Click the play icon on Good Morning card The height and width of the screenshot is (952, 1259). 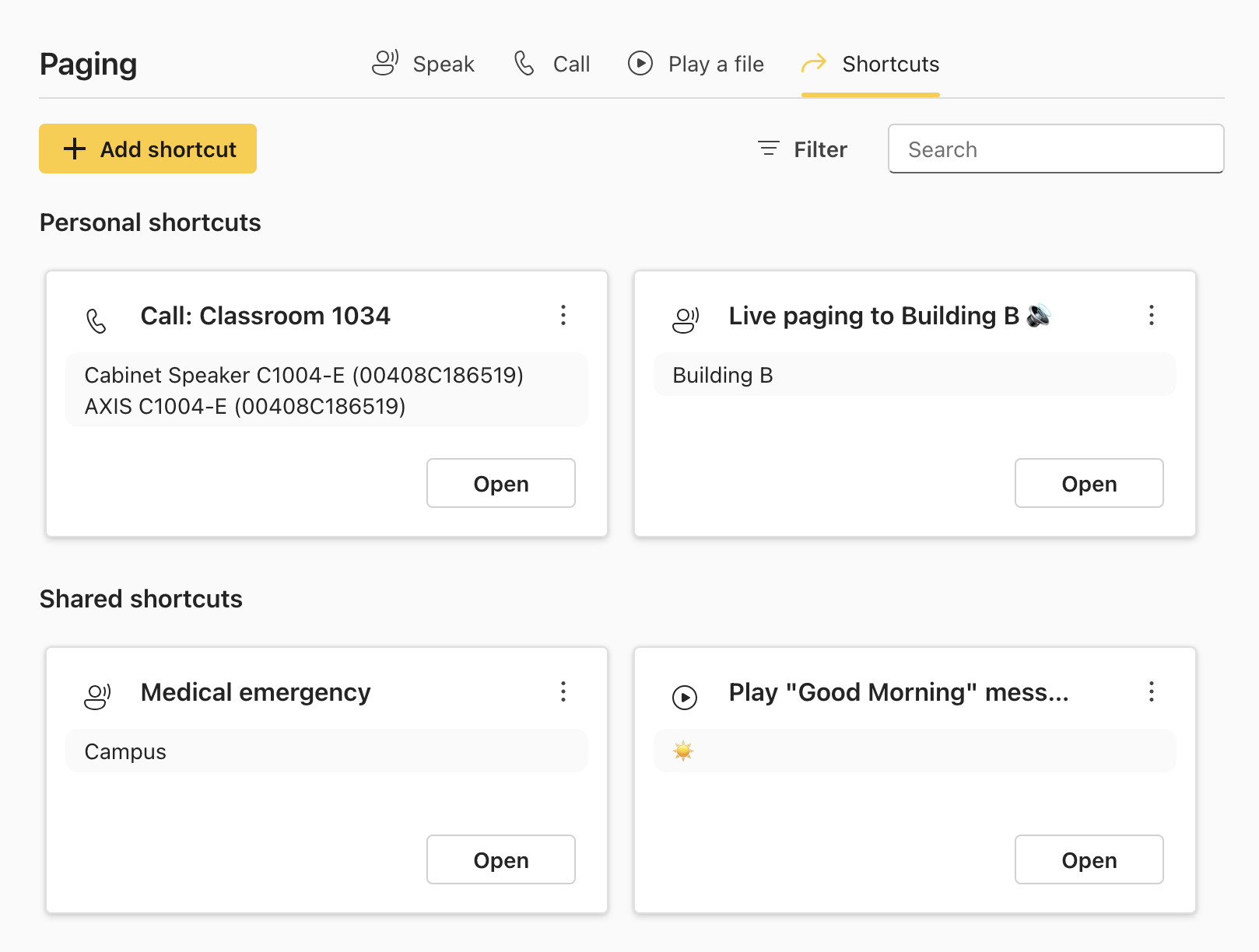pos(685,697)
